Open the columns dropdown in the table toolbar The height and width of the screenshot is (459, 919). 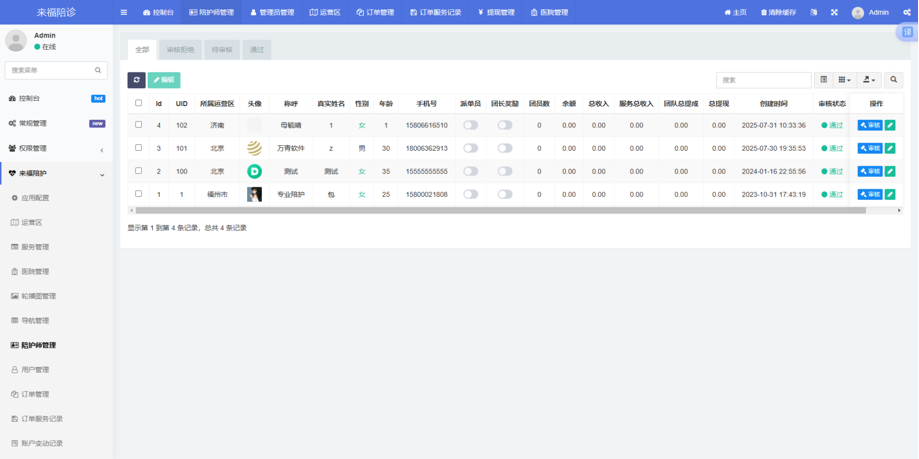[845, 80]
